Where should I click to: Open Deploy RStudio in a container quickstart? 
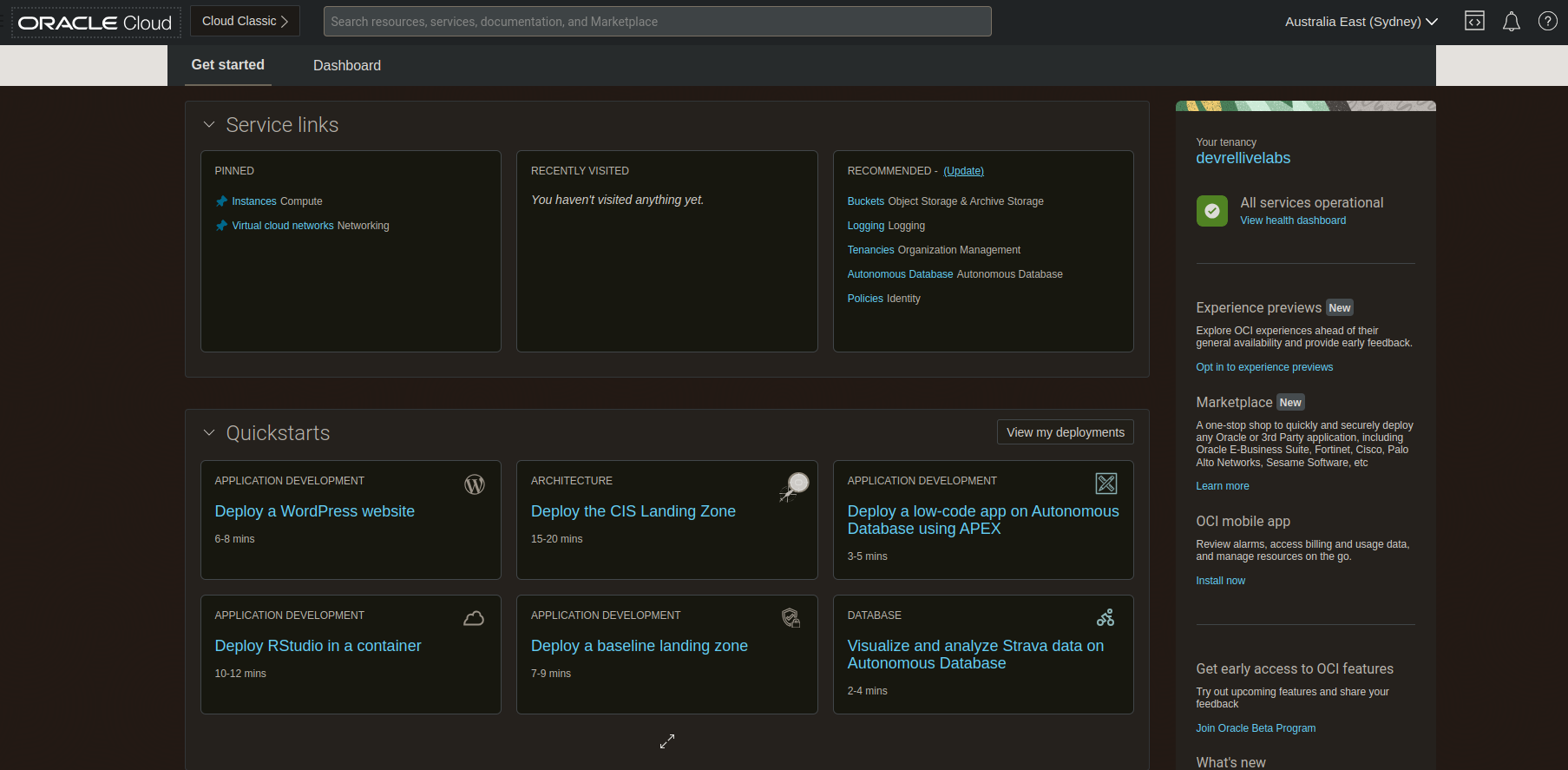[x=318, y=646]
